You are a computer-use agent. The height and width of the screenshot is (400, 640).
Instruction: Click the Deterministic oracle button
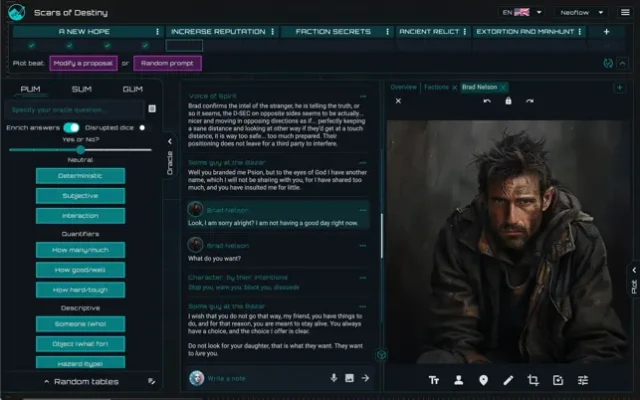[x=80, y=176]
